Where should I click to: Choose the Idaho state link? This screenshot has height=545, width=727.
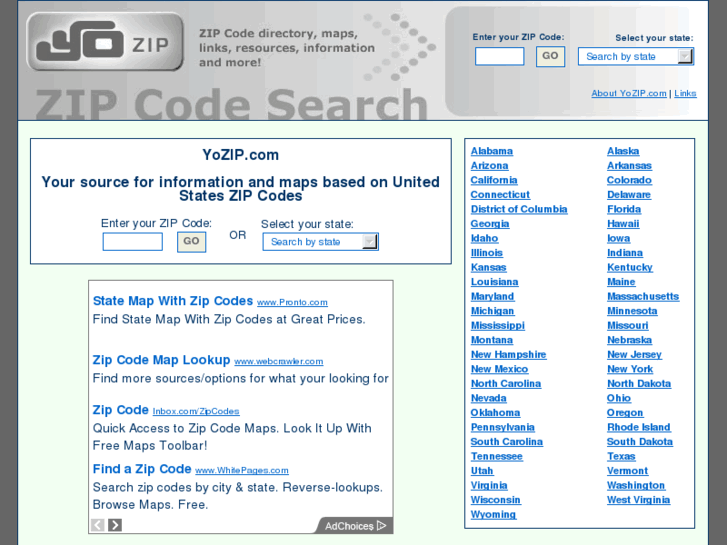485,238
